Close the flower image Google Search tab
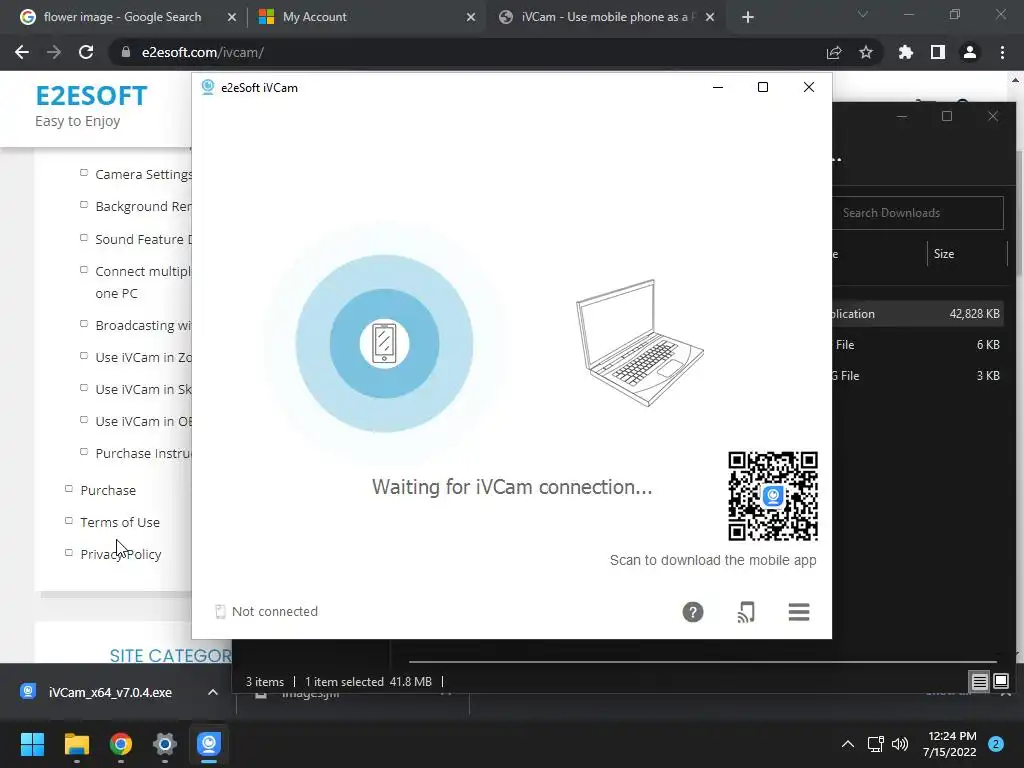This screenshot has width=1024, height=768. coord(231,17)
